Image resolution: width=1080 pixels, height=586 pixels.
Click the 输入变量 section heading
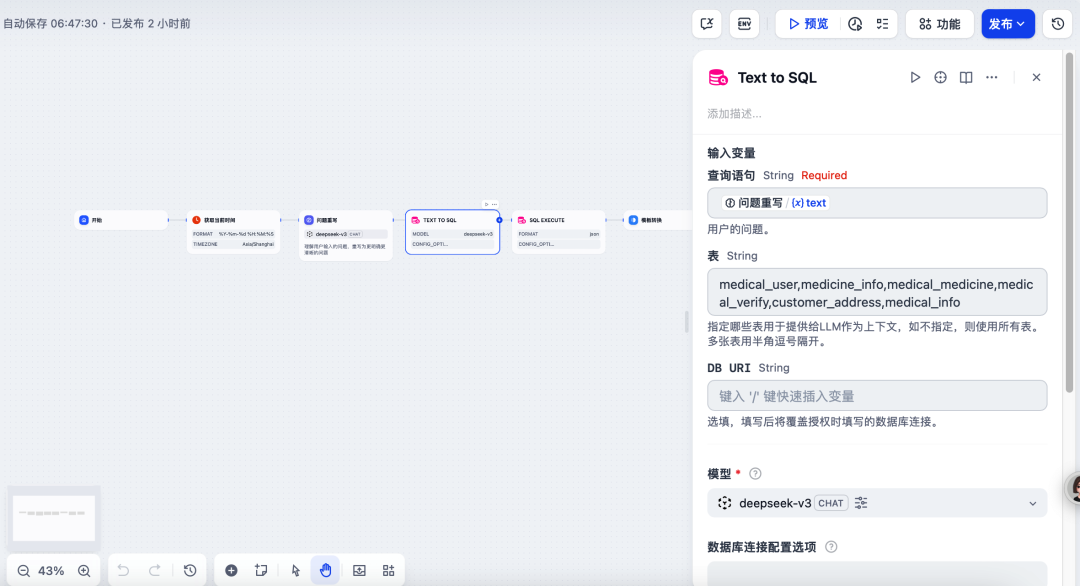pyautogui.click(x=731, y=153)
